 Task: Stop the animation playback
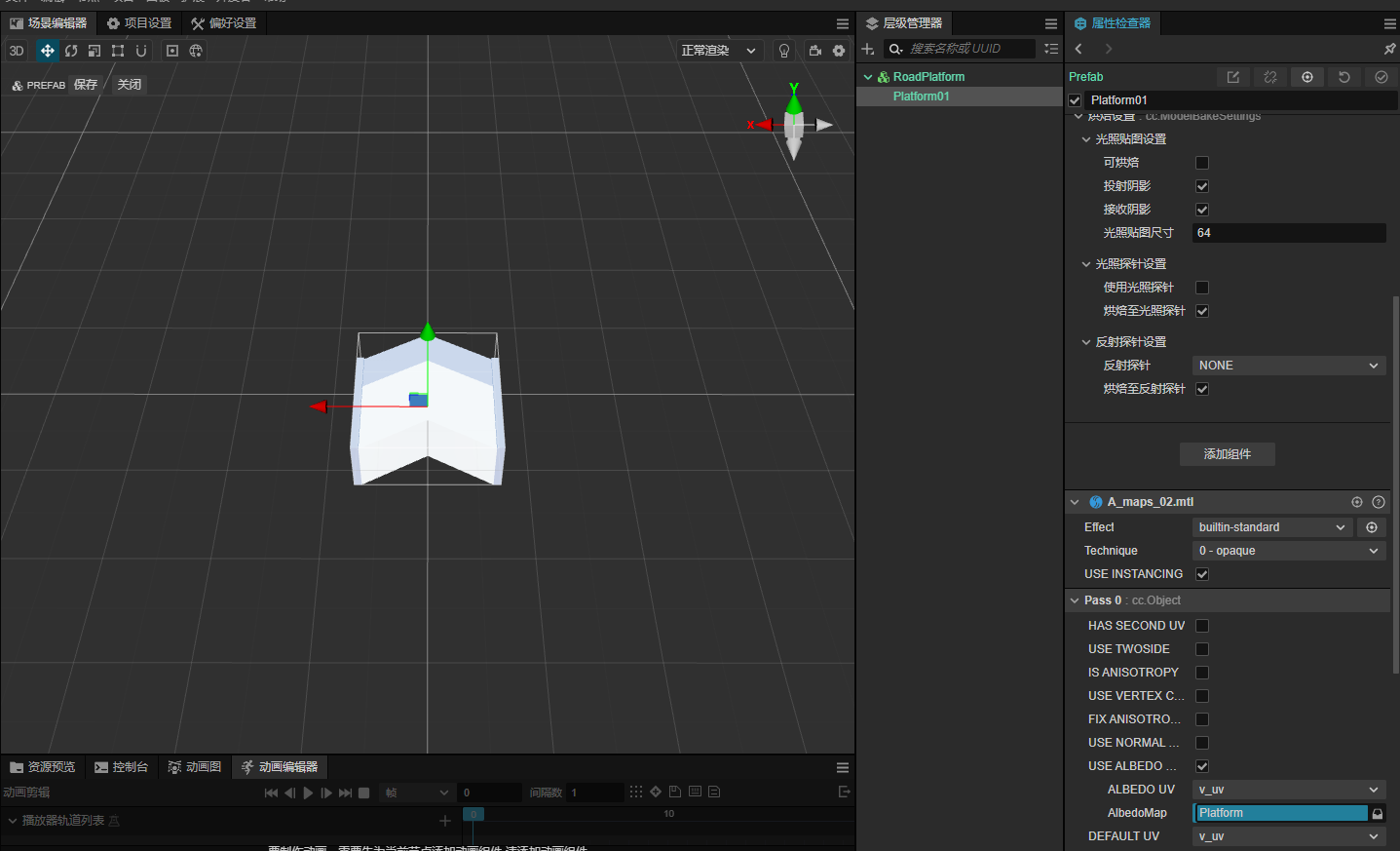(363, 793)
